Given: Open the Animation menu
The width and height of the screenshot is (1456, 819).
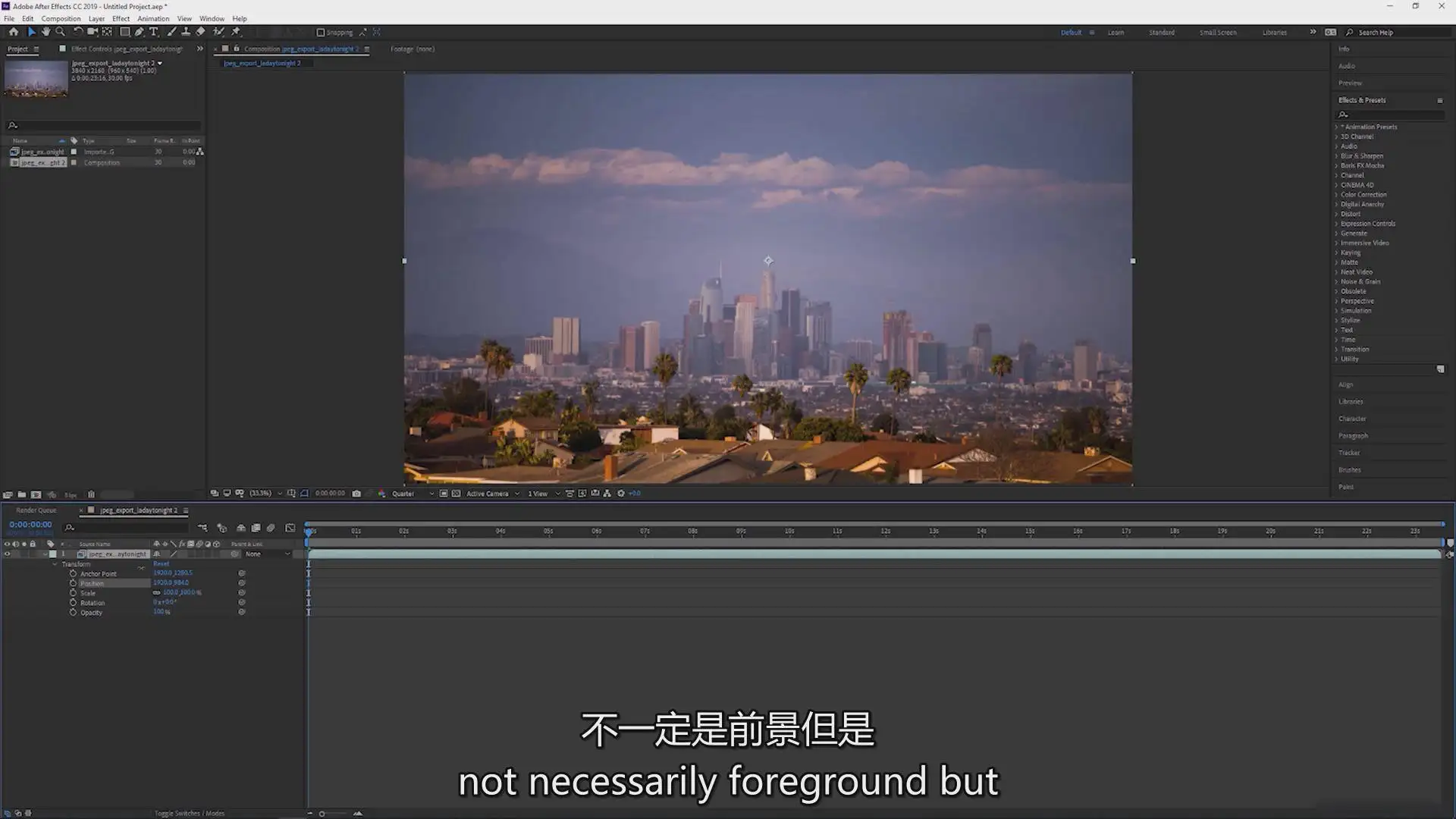Looking at the screenshot, I should (x=153, y=18).
